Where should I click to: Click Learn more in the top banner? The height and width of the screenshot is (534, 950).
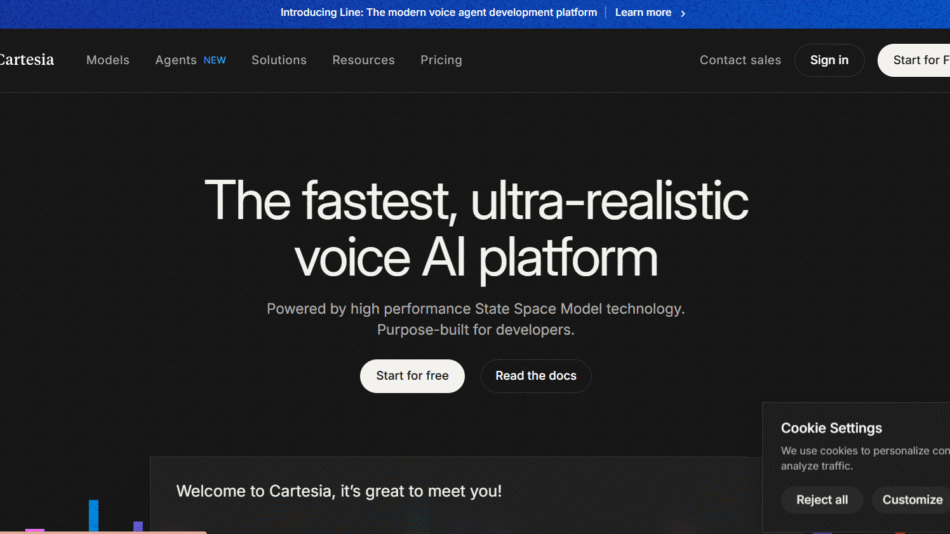click(643, 13)
